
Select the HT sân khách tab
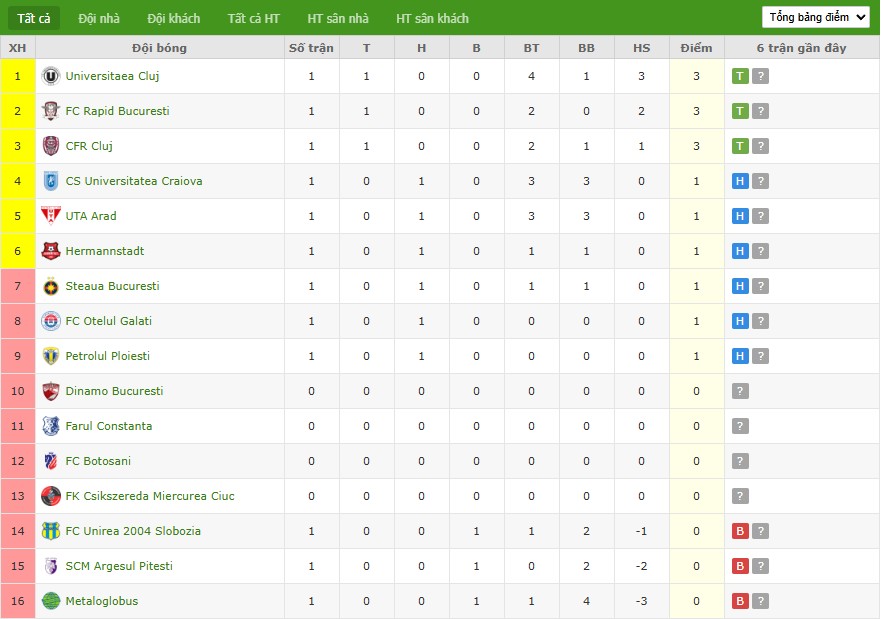click(x=432, y=19)
